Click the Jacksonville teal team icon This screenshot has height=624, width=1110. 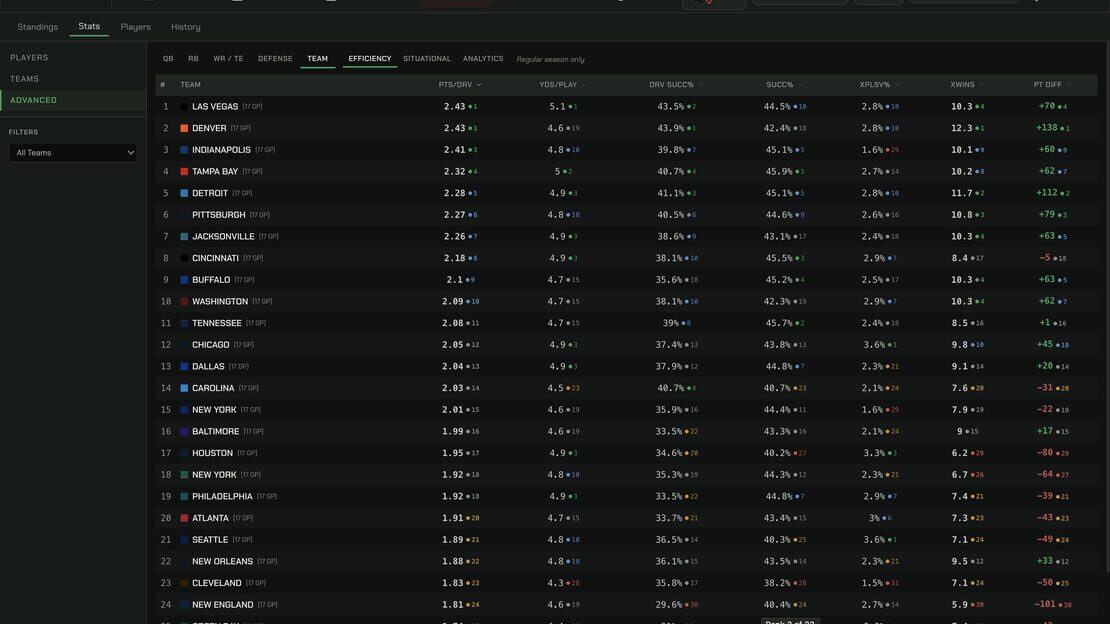click(x=184, y=237)
